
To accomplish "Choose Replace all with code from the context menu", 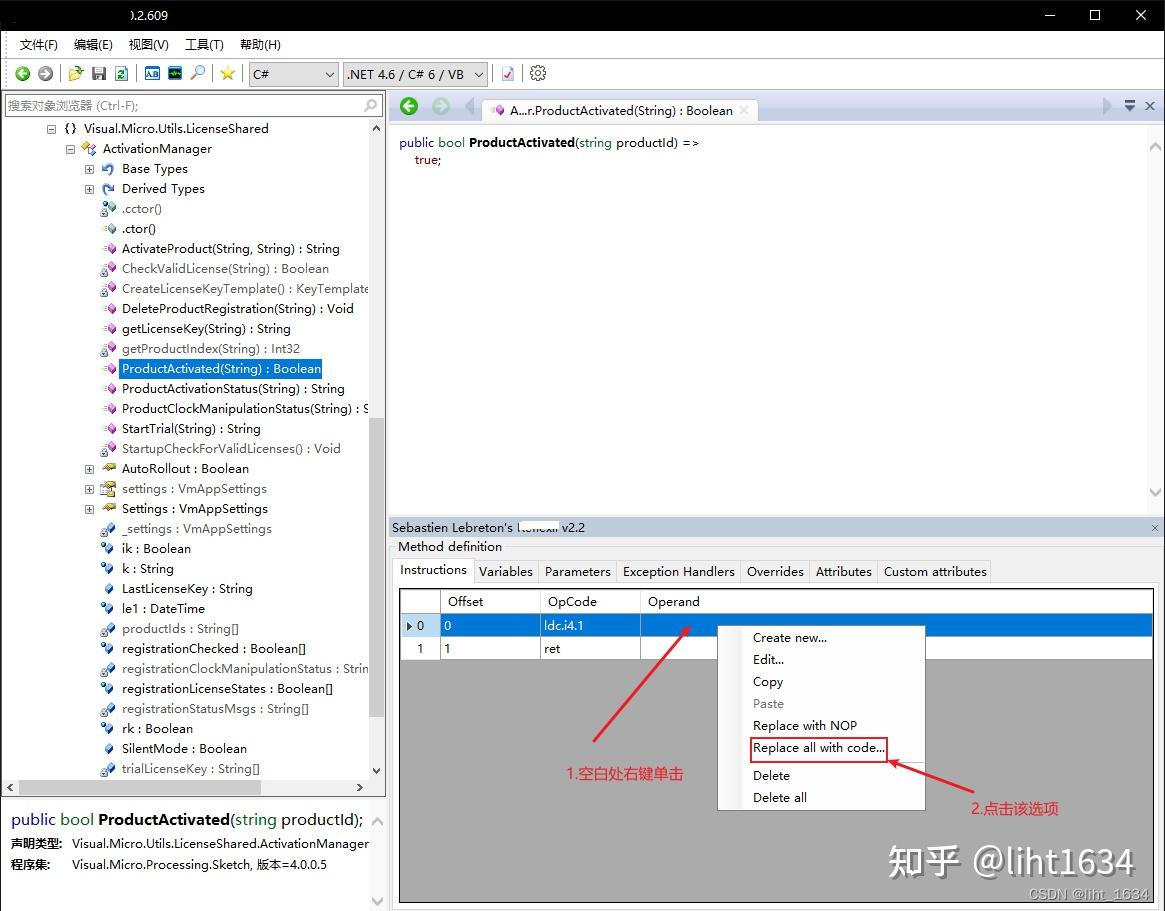I will [x=818, y=748].
